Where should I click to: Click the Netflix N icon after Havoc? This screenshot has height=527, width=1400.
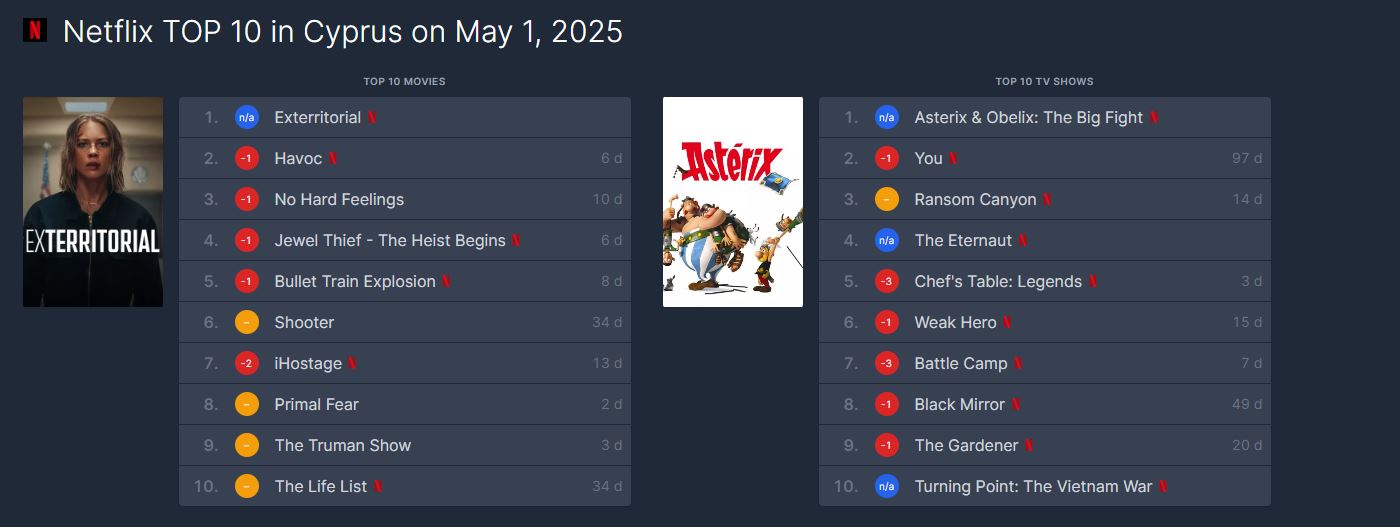[333, 158]
